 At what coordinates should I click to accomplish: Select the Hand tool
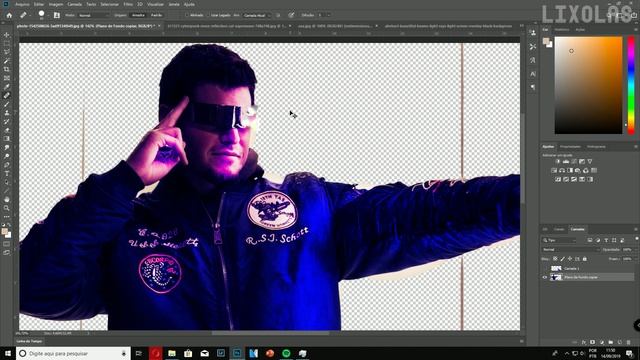[x=7, y=199]
